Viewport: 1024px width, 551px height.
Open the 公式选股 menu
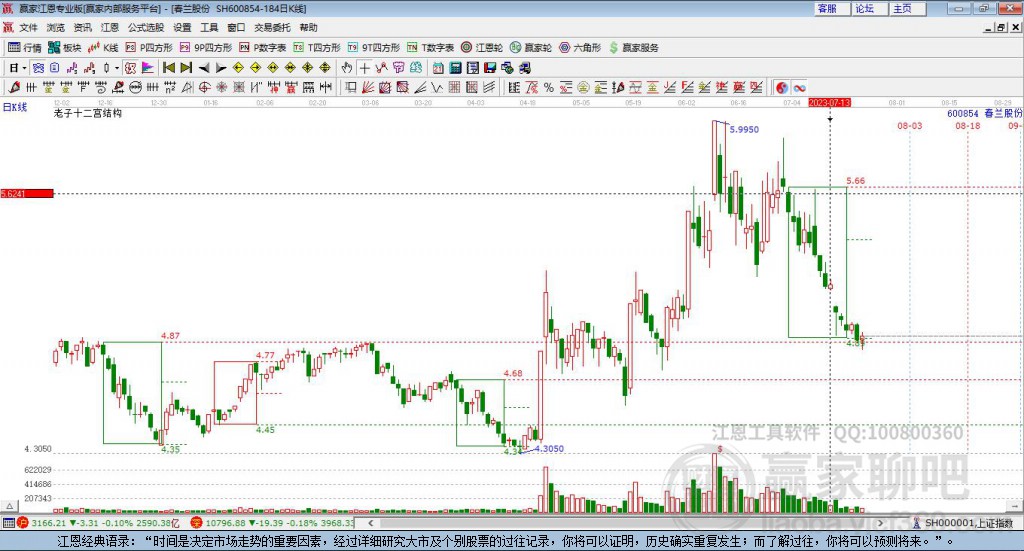(146, 27)
